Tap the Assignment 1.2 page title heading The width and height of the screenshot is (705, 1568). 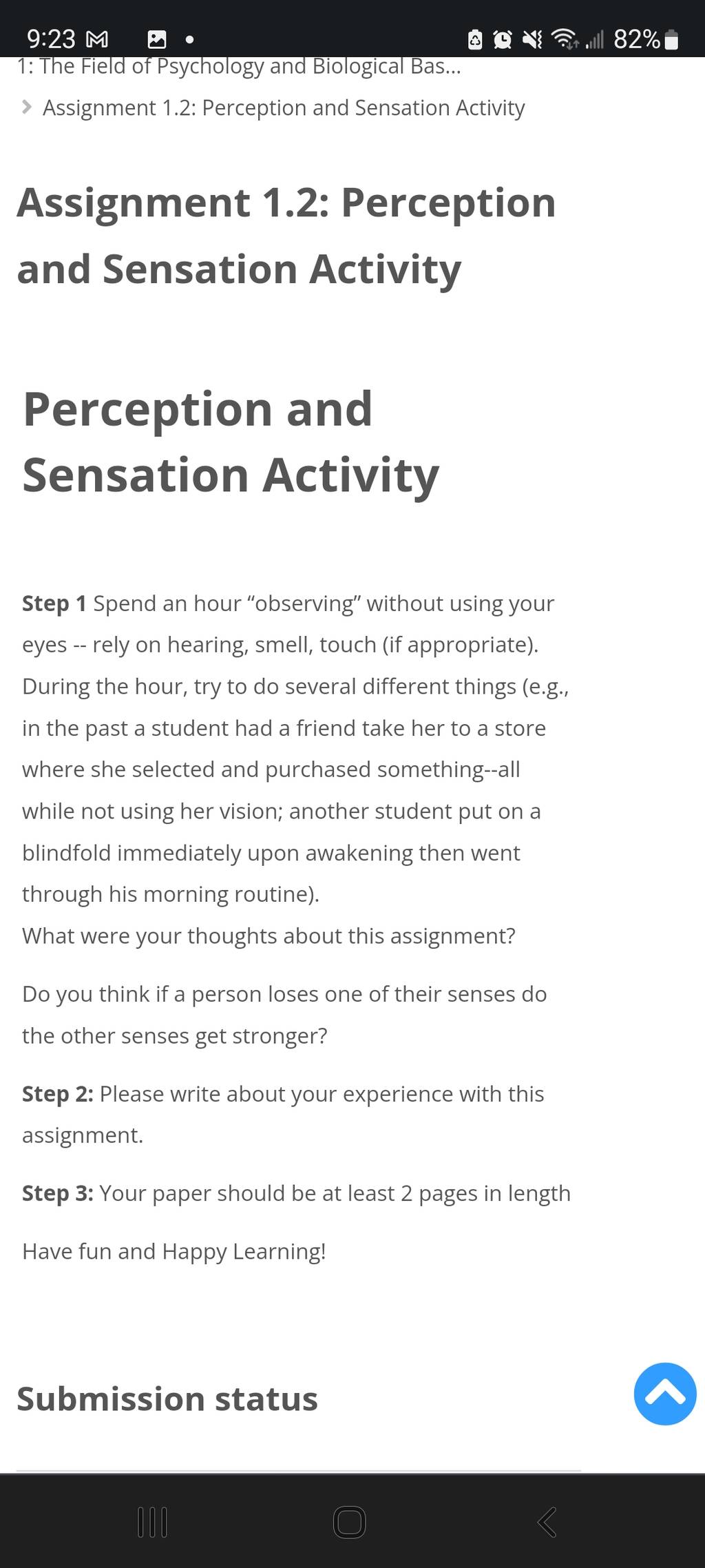pyautogui.click(x=286, y=236)
